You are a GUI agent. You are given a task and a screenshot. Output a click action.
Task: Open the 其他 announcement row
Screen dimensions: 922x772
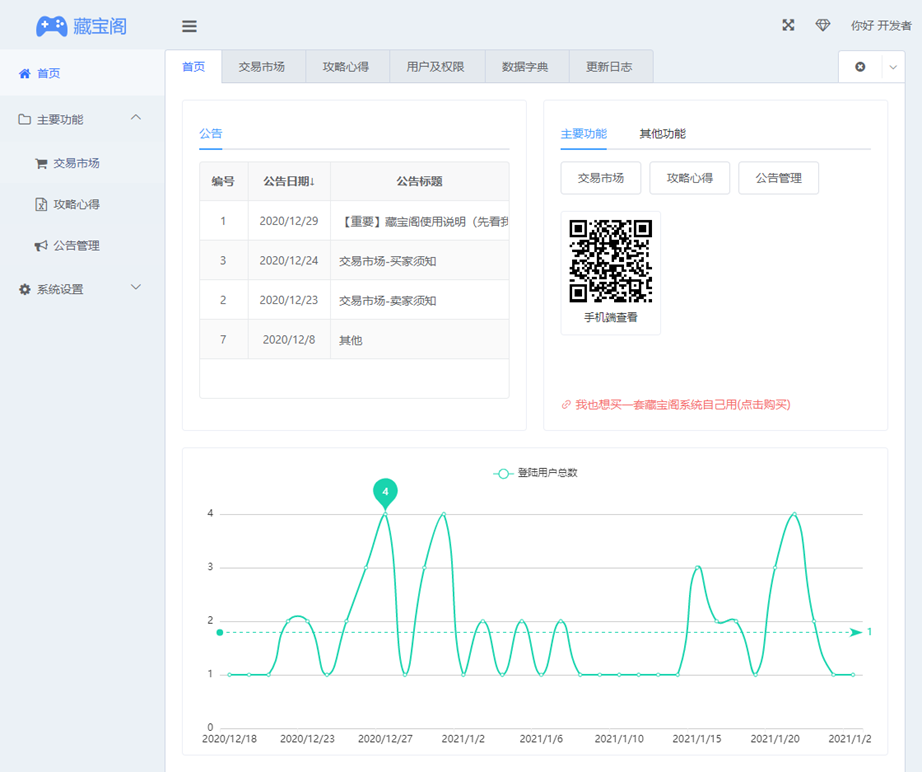coord(354,340)
